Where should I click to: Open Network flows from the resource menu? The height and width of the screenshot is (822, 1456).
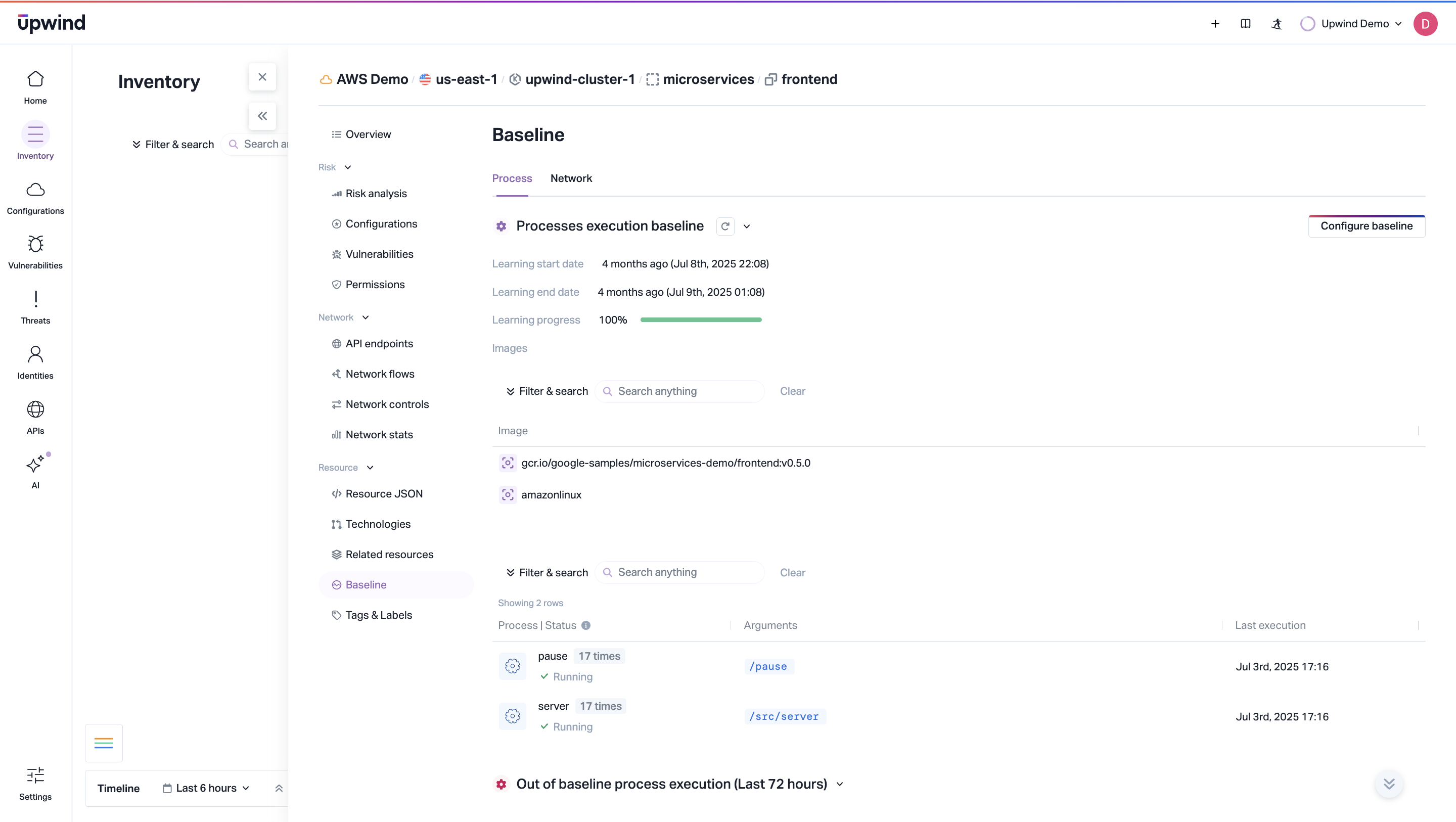click(380, 374)
